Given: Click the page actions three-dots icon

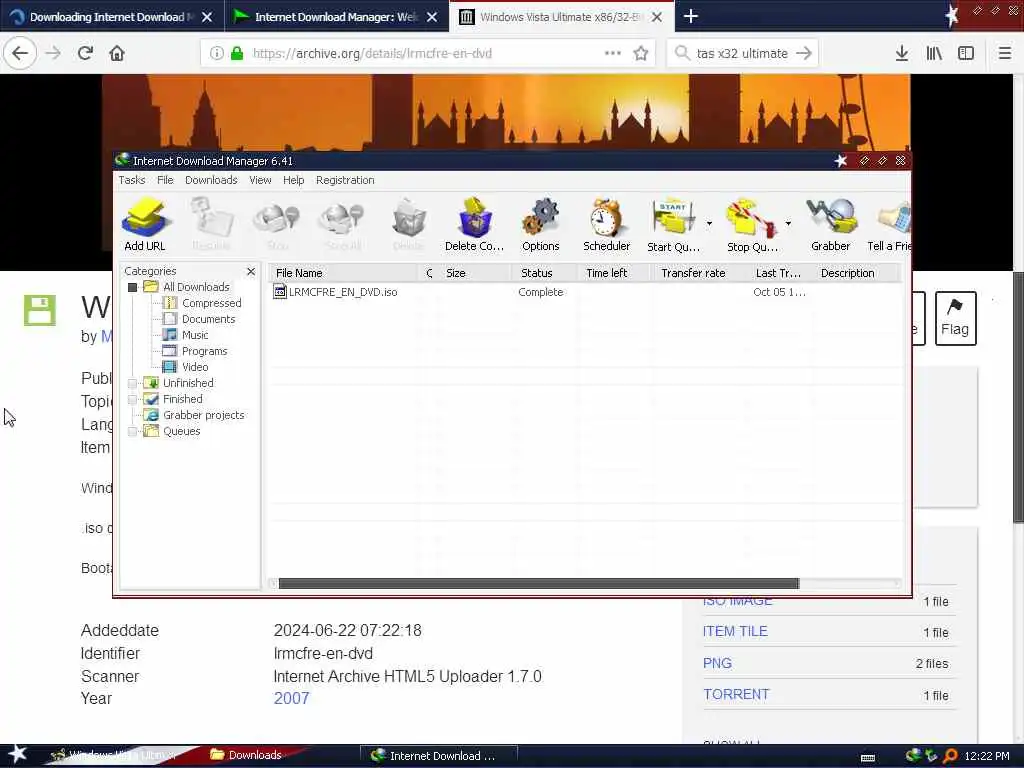Looking at the screenshot, I should click(x=613, y=53).
